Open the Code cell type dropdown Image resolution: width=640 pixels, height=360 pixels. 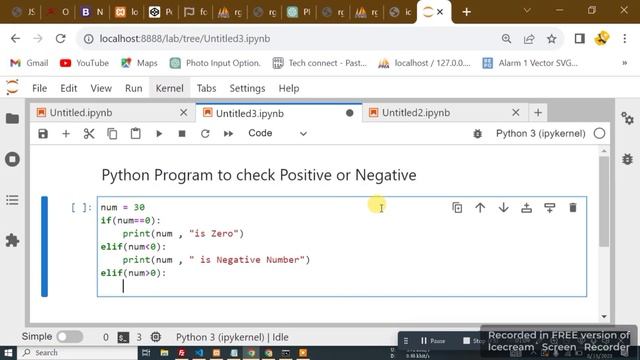pos(277,133)
